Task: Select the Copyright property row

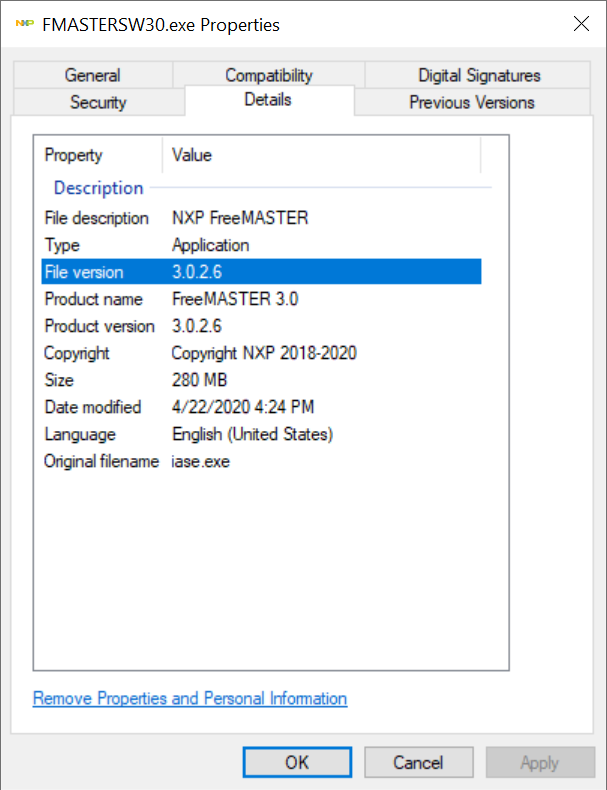Action: [x=260, y=353]
